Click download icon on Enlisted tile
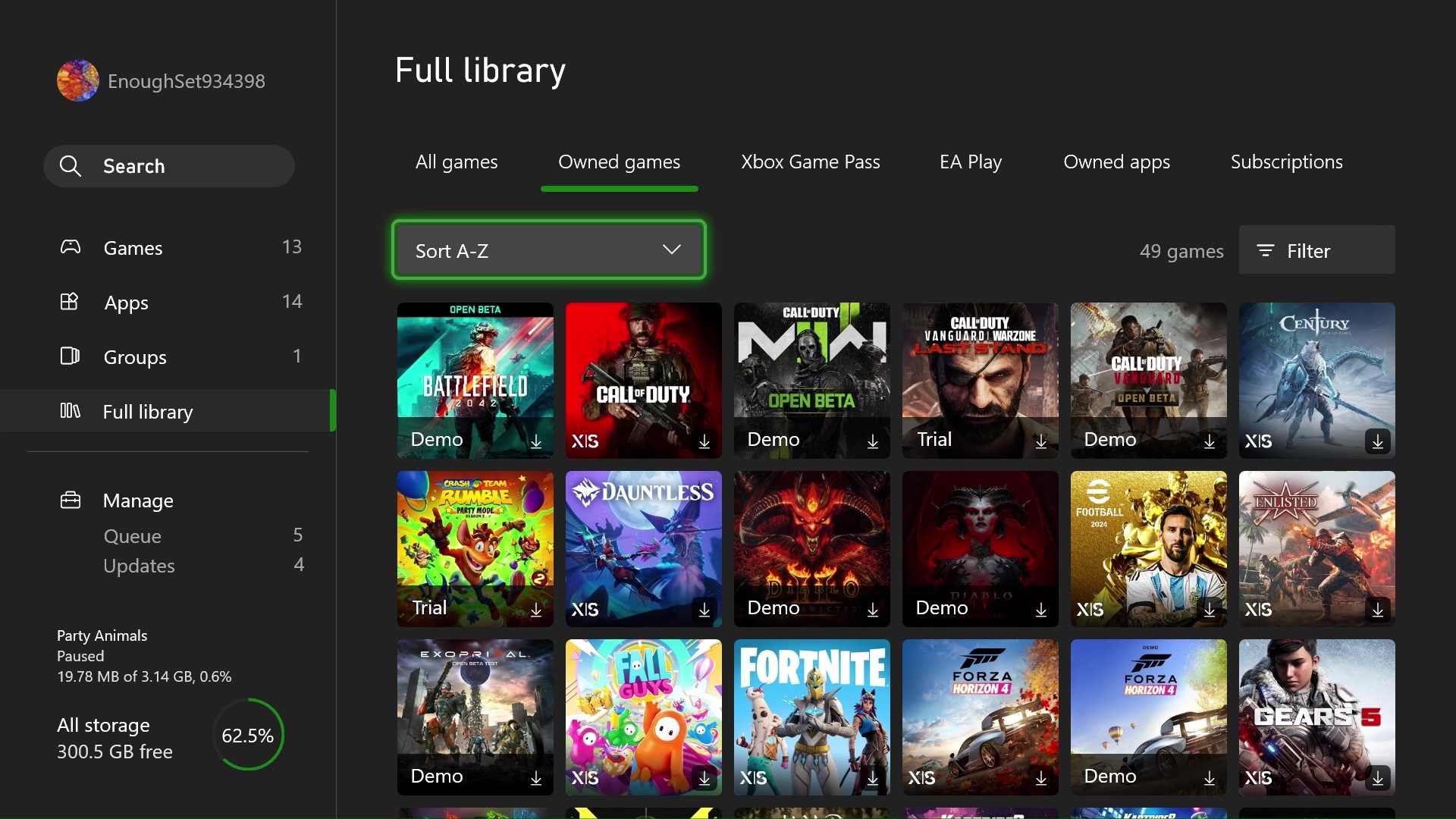Screen dimensions: 1456x819 pyautogui.click(x=1378, y=610)
